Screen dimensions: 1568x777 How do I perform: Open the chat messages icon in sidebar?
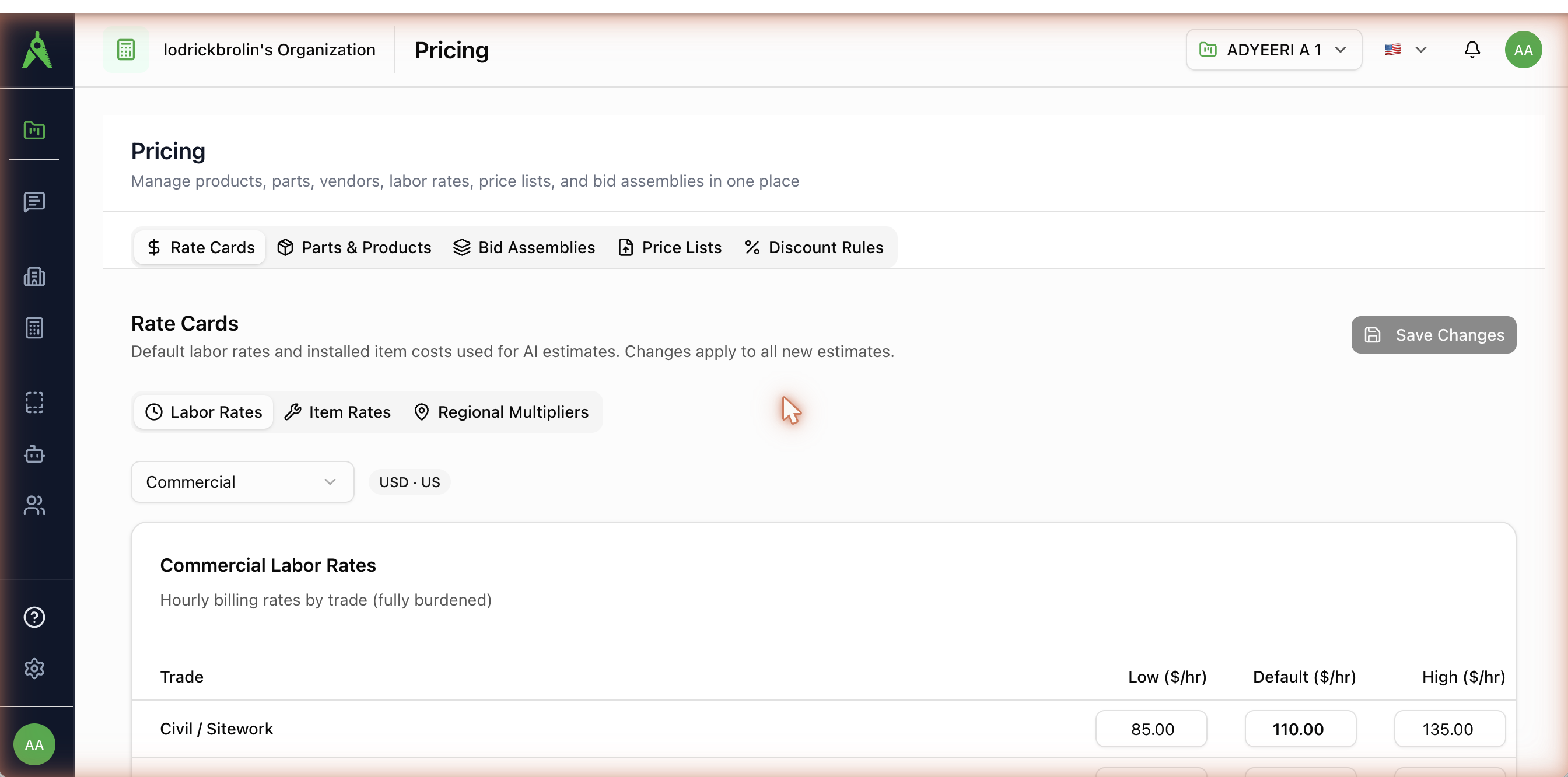pyautogui.click(x=34, y=202)
